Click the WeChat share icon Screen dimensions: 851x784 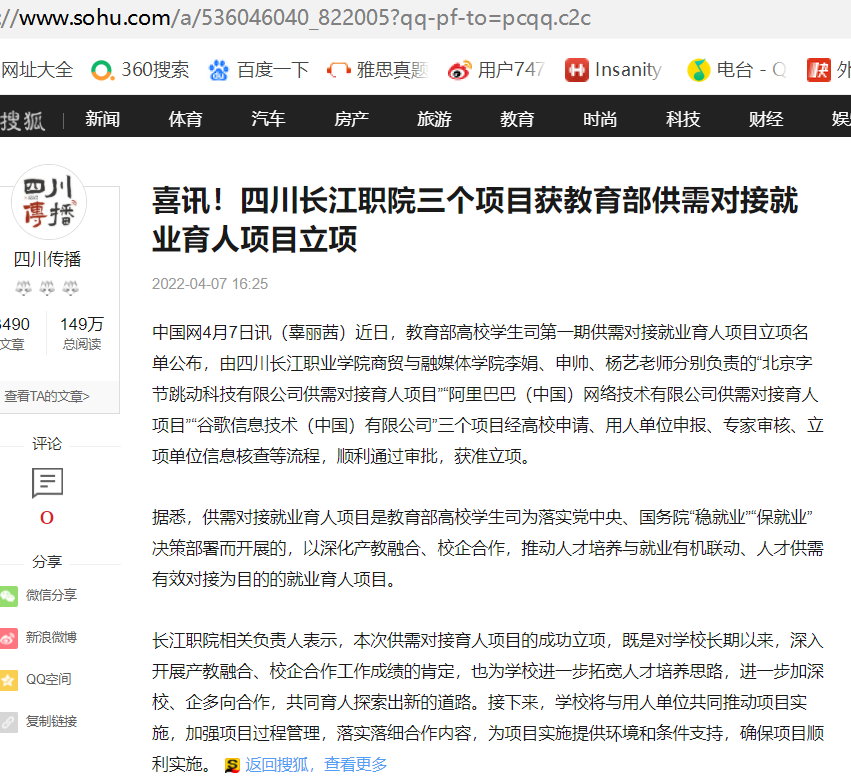tap(9, 596)
